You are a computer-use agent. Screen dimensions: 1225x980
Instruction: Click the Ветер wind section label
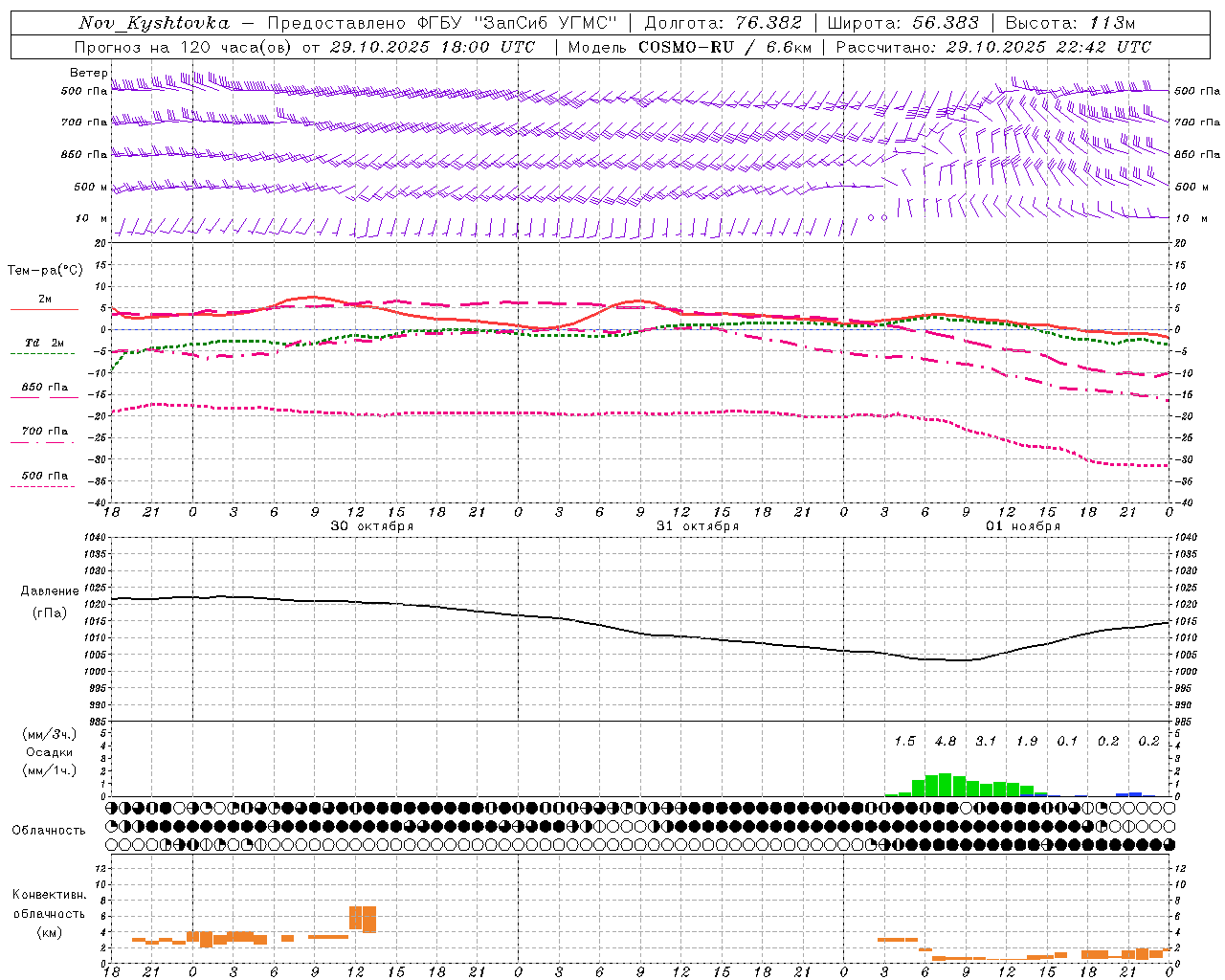89,73
